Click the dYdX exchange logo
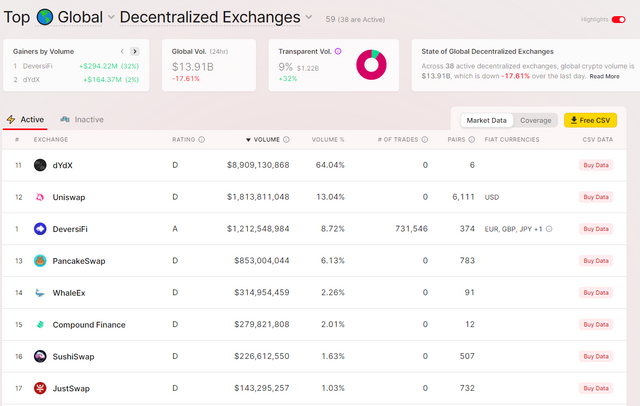Image resolution: width=640 pixels, height=406 pixels. click(x=40, y=165)
